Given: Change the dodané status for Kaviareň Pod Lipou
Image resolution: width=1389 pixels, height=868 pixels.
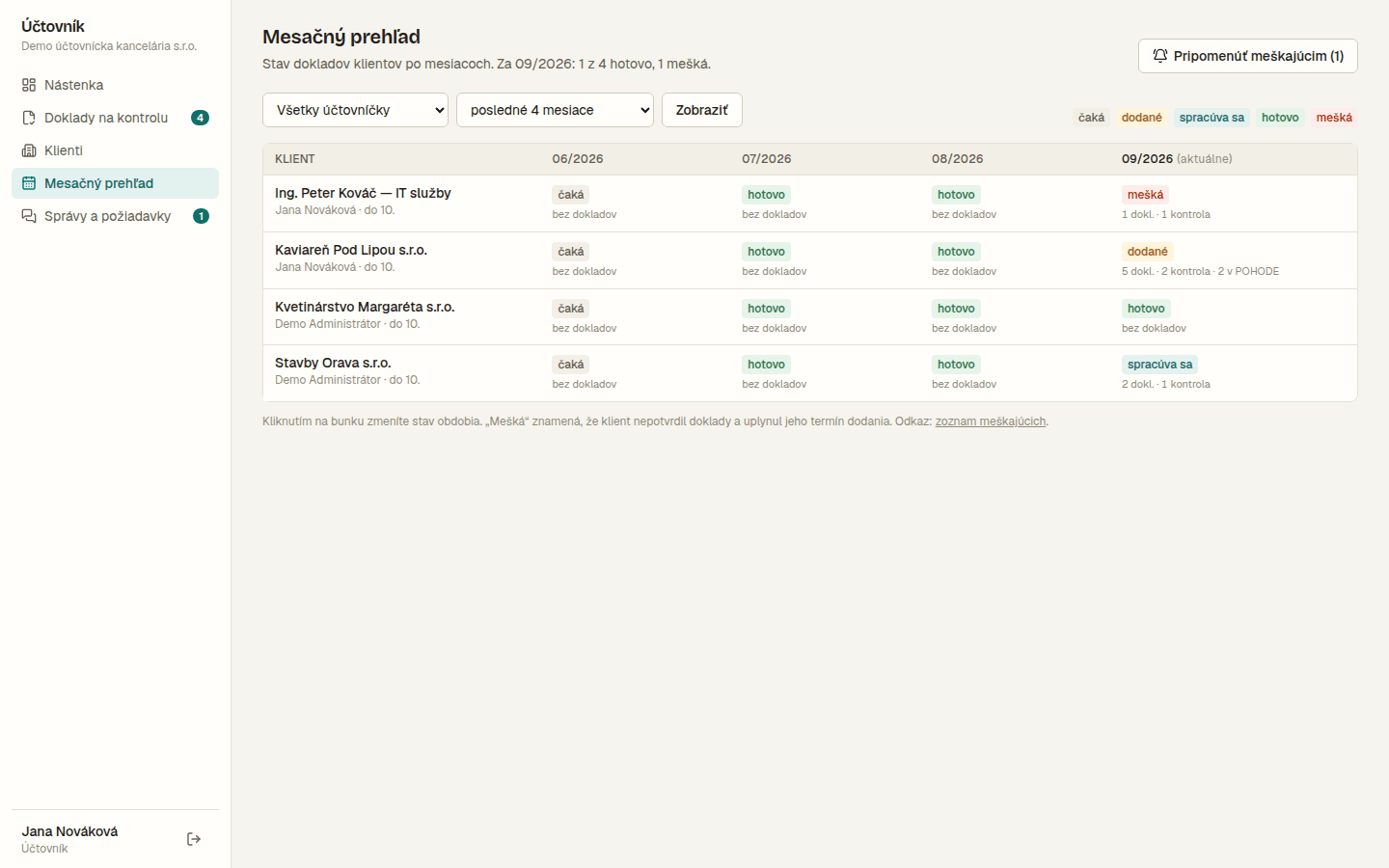Looking at the screenshot, I should pos(1147,252).
